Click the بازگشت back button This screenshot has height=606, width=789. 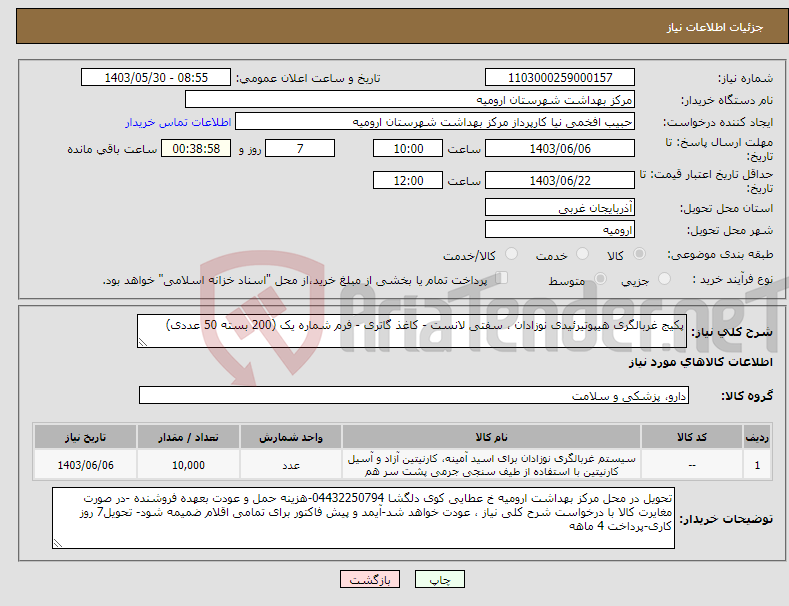370,579
